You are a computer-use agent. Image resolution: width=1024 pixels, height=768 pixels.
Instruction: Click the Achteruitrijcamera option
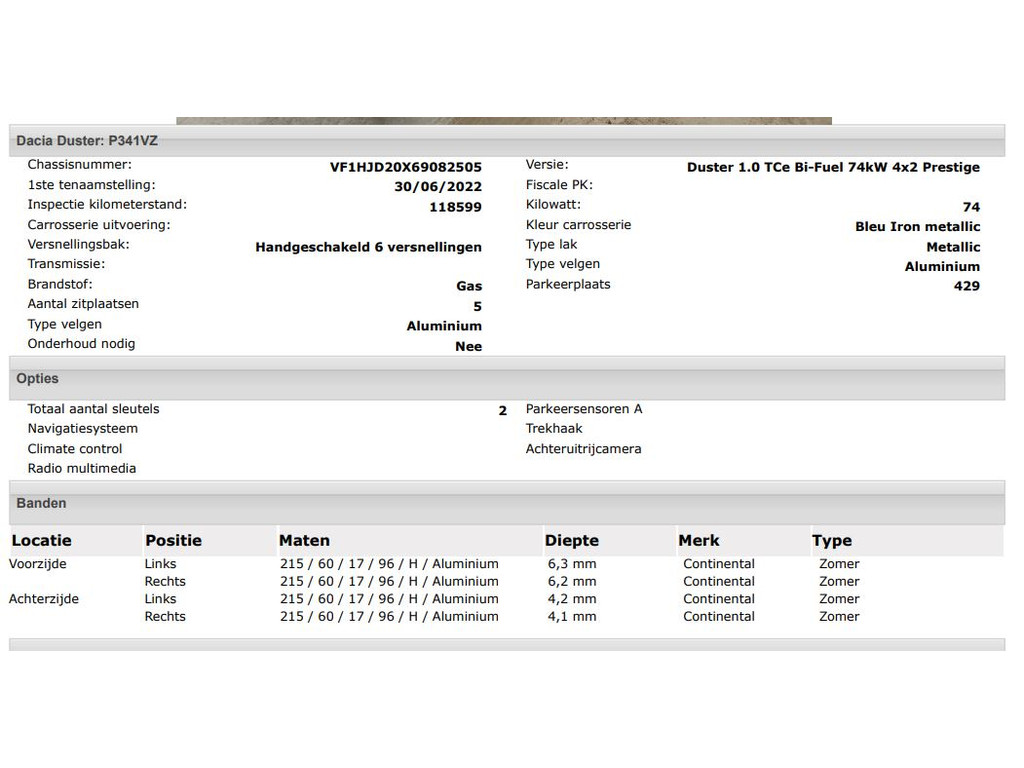click(583, 449)
